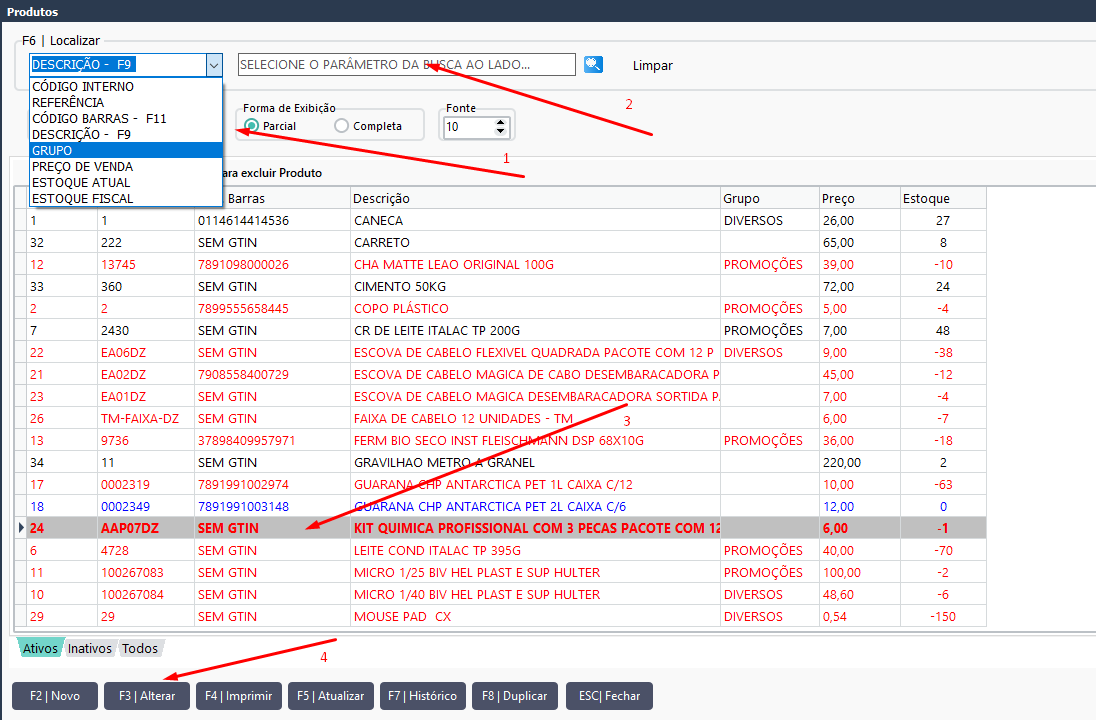The width and height of the screenshot is (1096, 720).
Task: Switch to the Inativos tab
Action: coord(89,649)
